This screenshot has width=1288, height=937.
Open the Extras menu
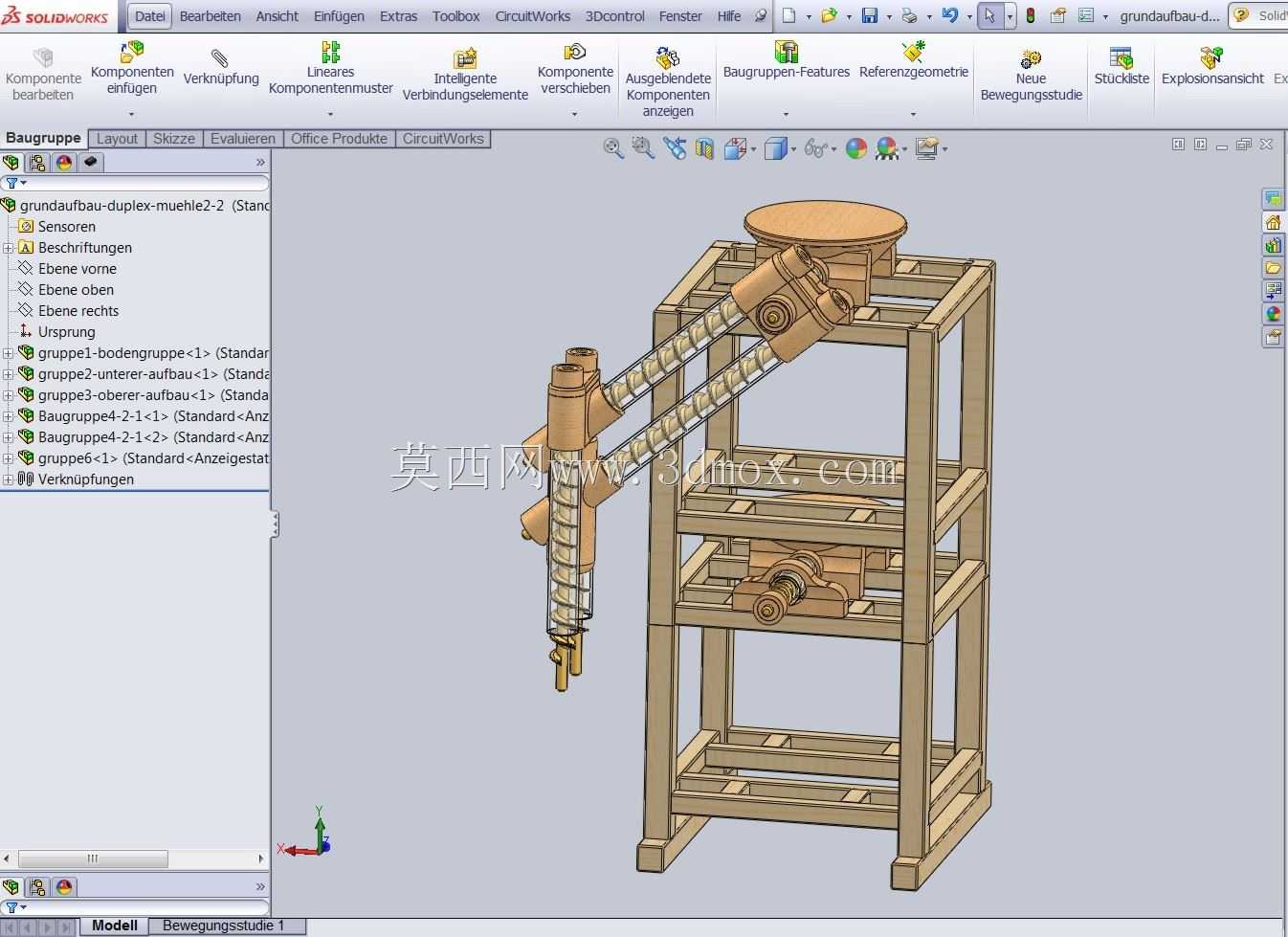[x=398, y=16]
